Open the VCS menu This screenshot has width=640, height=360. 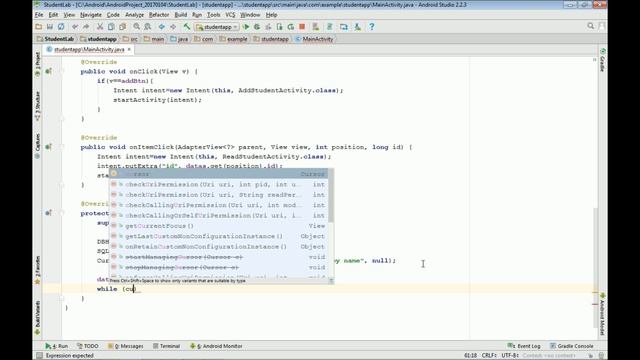(230, 15)
